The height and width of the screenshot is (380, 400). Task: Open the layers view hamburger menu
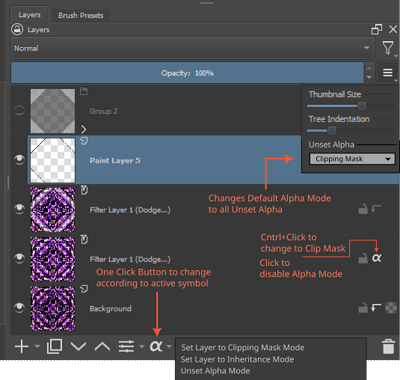pos(387,72)
